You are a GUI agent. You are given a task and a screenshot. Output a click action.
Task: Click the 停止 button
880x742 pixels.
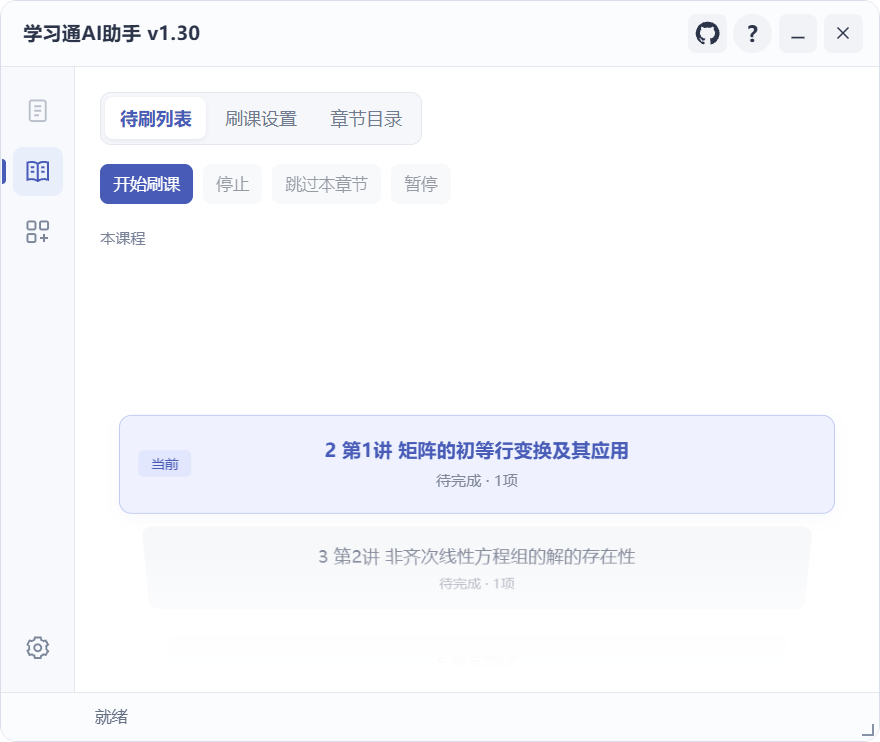coord(232,184)
